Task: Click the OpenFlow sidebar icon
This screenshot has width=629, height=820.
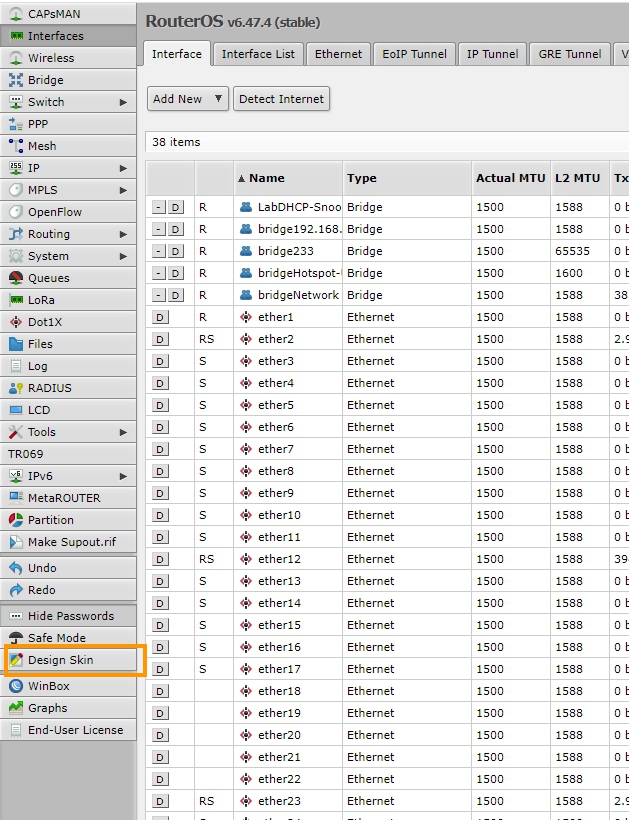Action: coord(16,212)
